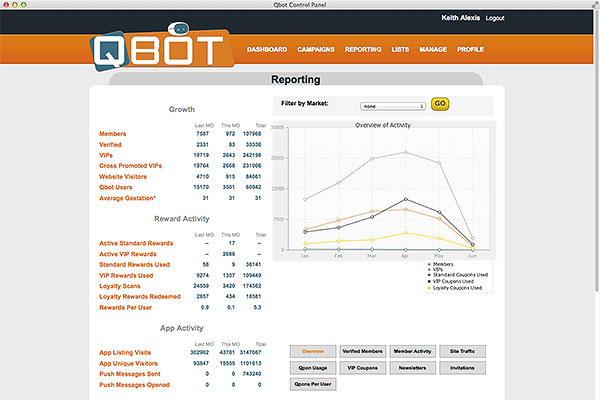The image size is (600, 400).
Task: Open the Manage menu item
Action: [x=433, y=49]
